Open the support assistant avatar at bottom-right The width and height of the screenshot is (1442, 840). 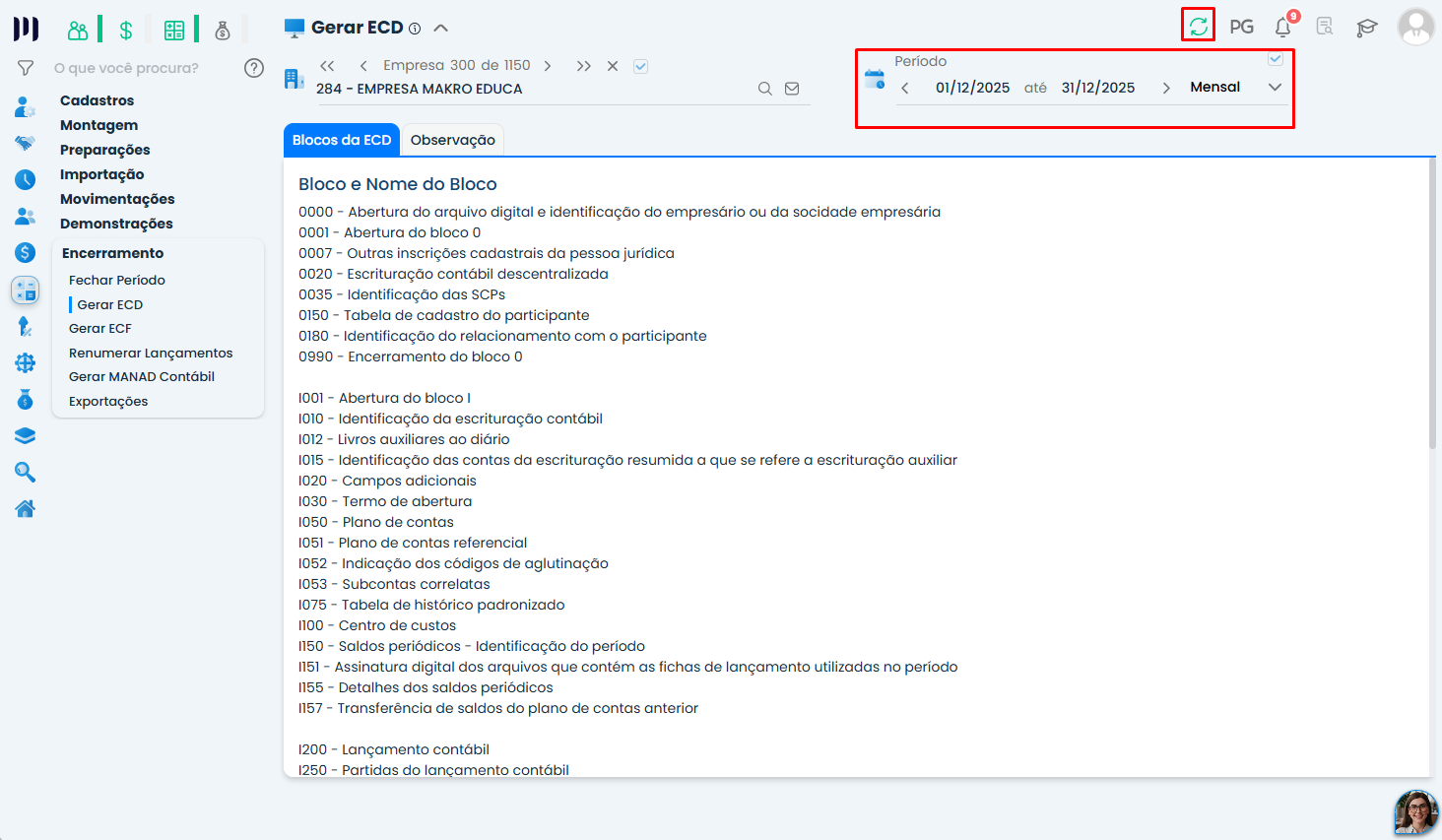tap(1416, 813)
